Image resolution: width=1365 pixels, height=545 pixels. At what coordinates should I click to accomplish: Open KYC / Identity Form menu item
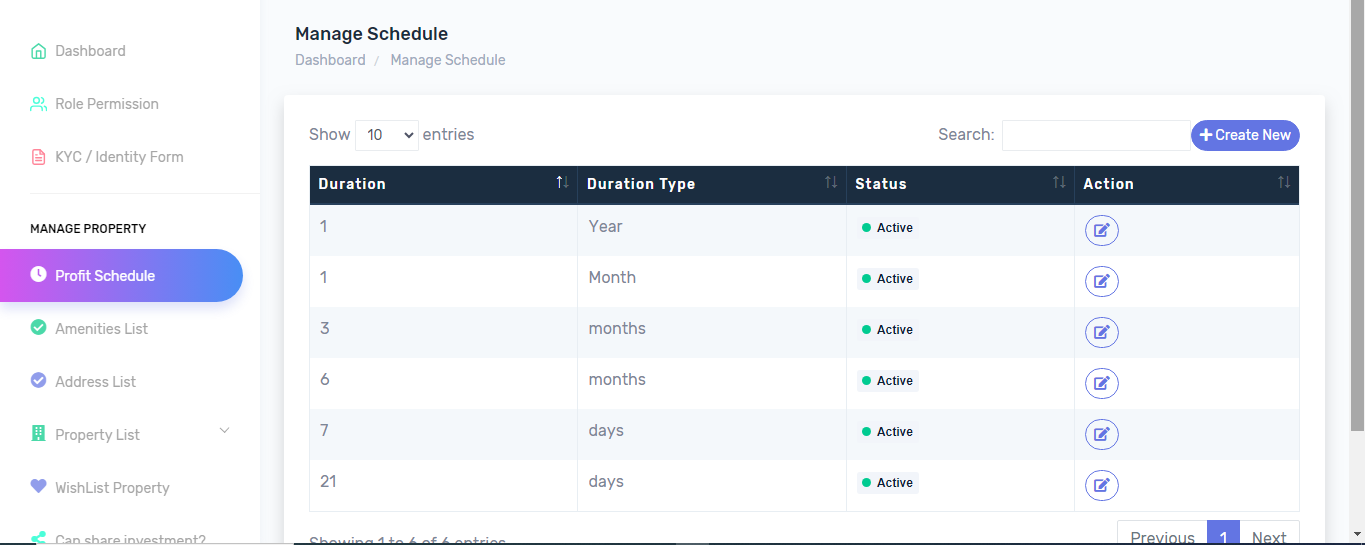[x=119, y=157]
